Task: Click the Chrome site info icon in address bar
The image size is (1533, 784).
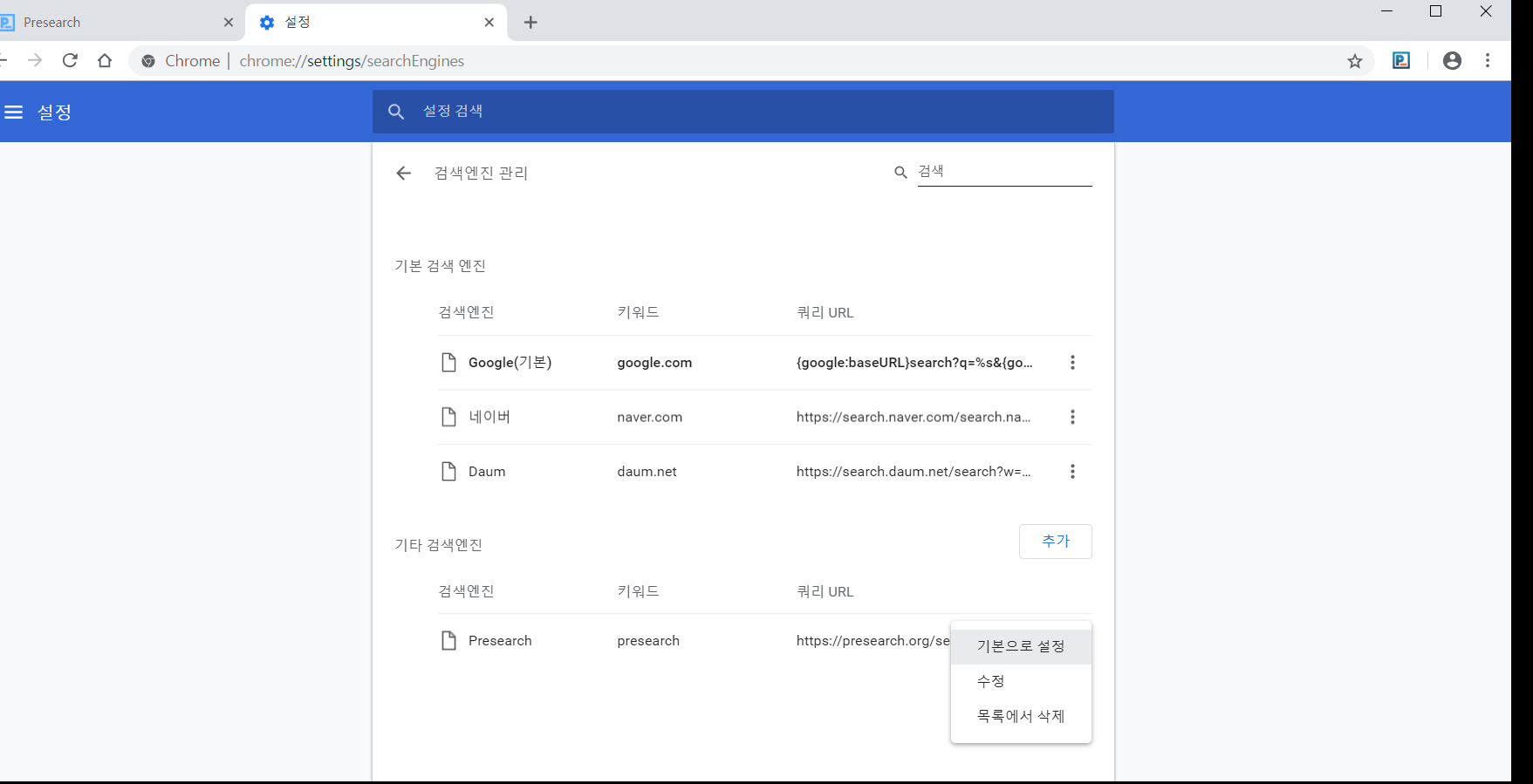Action: 148,61
